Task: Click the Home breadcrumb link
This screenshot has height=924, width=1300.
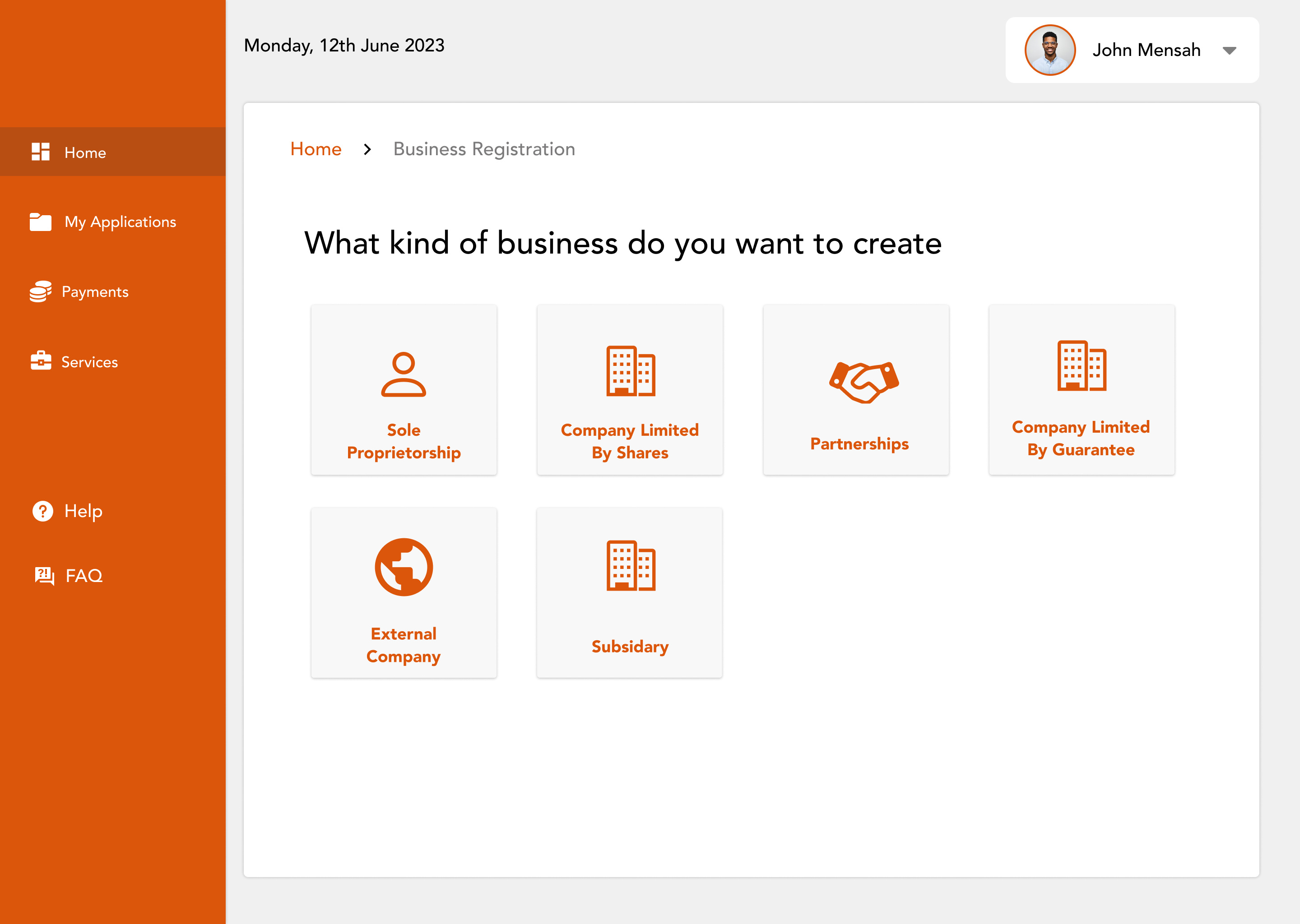Action: pyautogui.click(x=316, y=149)
